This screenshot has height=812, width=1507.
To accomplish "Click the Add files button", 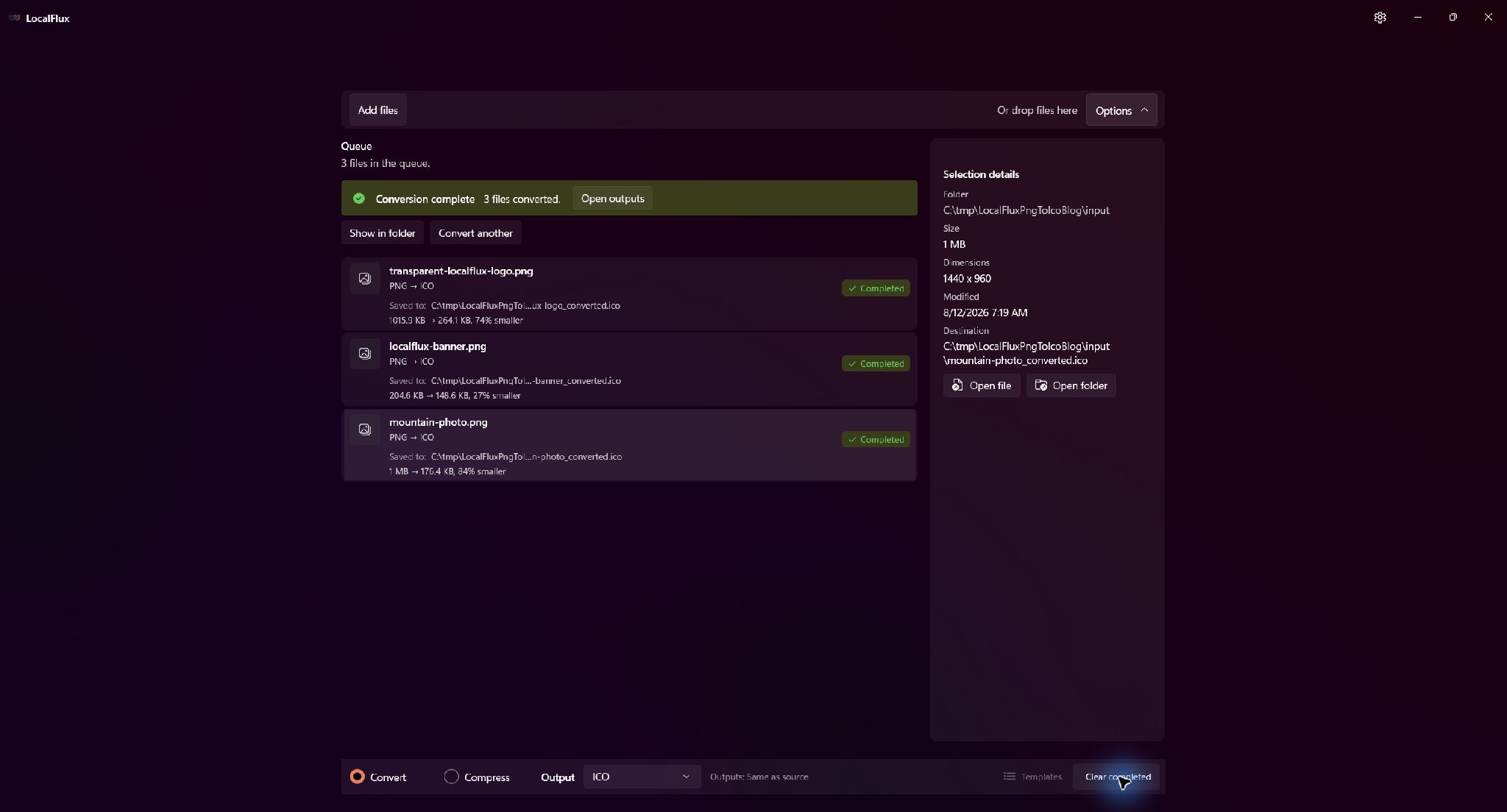I will coord(377,110).
